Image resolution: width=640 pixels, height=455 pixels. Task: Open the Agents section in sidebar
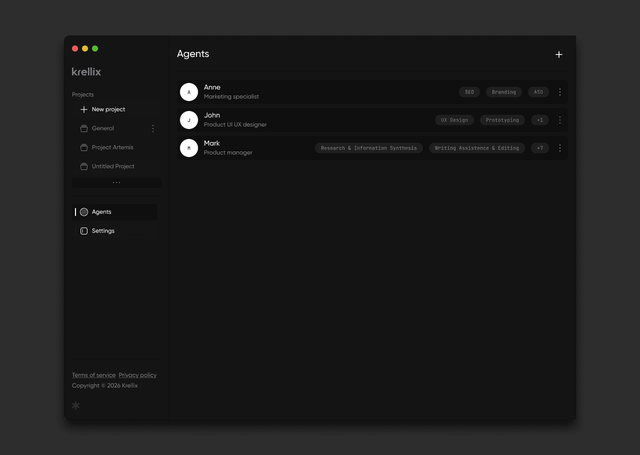click(x=115, y=212)
